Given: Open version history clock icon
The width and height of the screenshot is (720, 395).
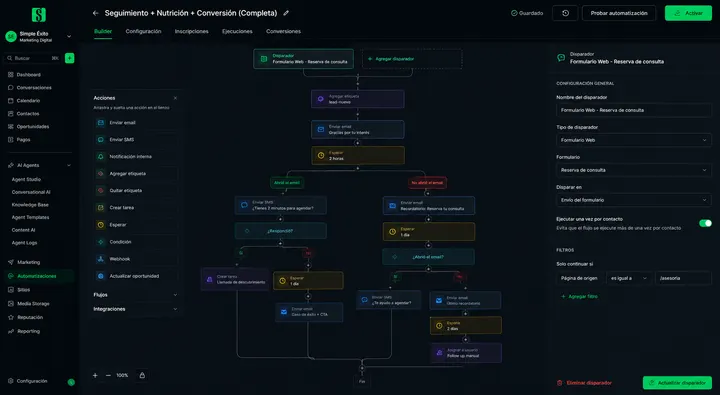Looking at the screenshot, I should click(x=565, y=13).
